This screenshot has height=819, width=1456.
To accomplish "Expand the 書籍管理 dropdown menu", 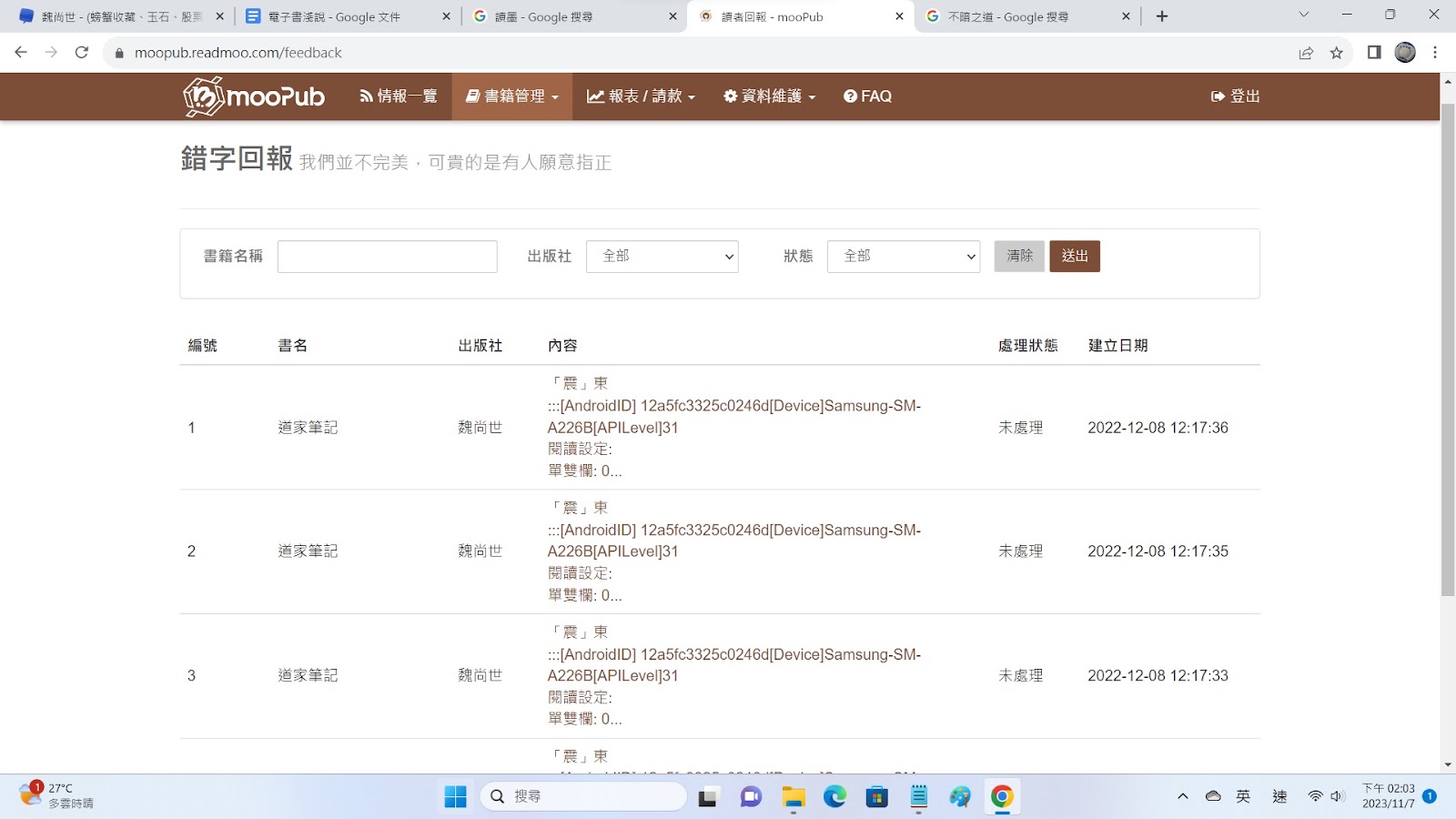I will [x=512, y=96].
